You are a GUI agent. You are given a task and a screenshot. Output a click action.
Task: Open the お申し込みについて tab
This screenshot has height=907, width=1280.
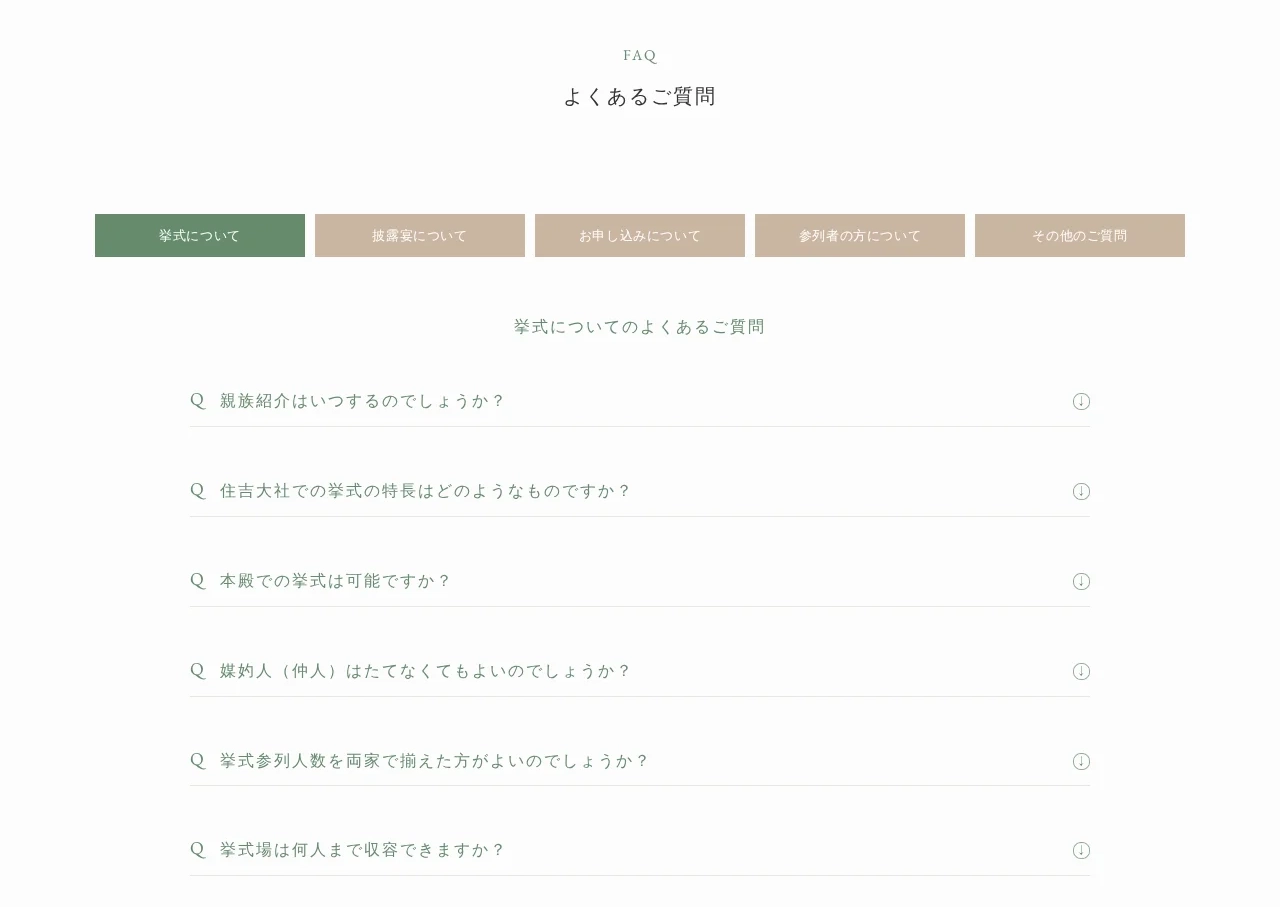[x=640, y=235]
